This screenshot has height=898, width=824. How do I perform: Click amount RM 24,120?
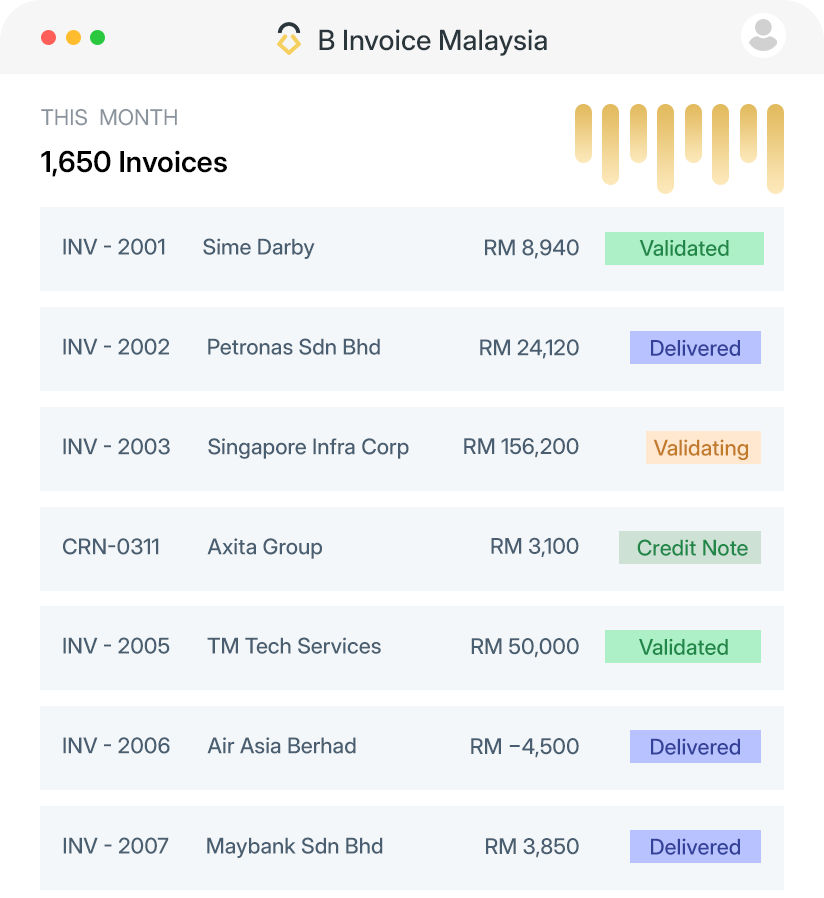(529, 348)
